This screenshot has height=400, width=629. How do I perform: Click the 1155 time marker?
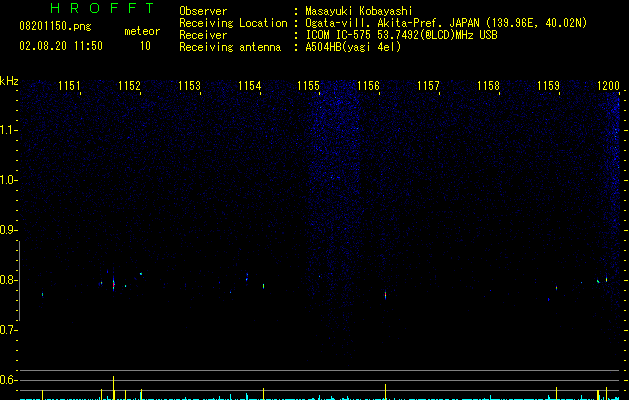(308, 86)
